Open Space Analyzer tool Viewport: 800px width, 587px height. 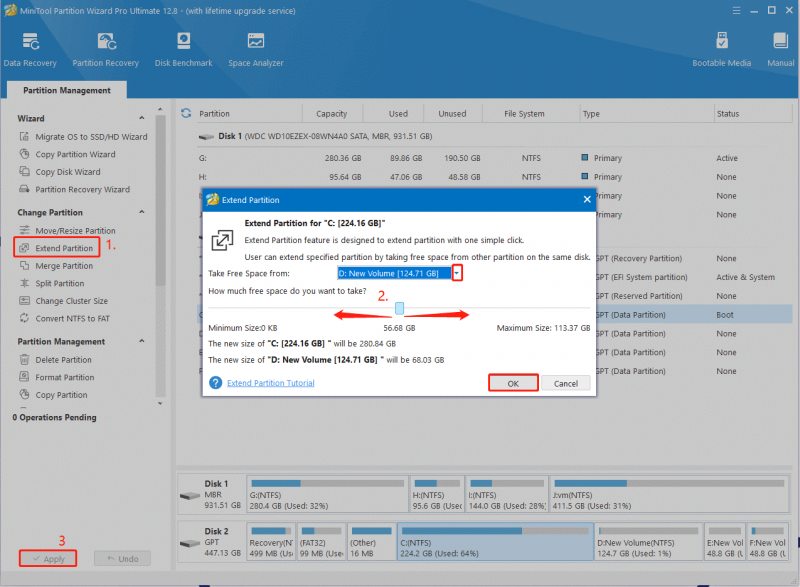click(x=256, y=49)
